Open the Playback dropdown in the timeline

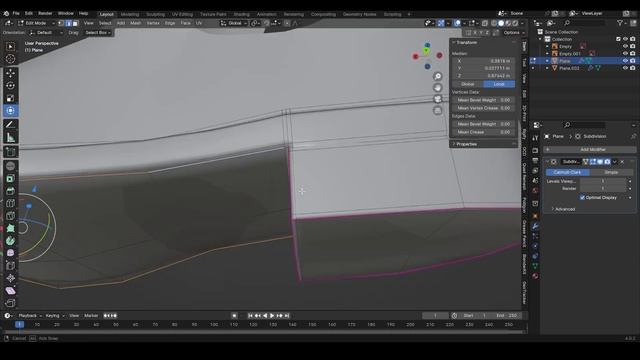(x=30, y=316)
